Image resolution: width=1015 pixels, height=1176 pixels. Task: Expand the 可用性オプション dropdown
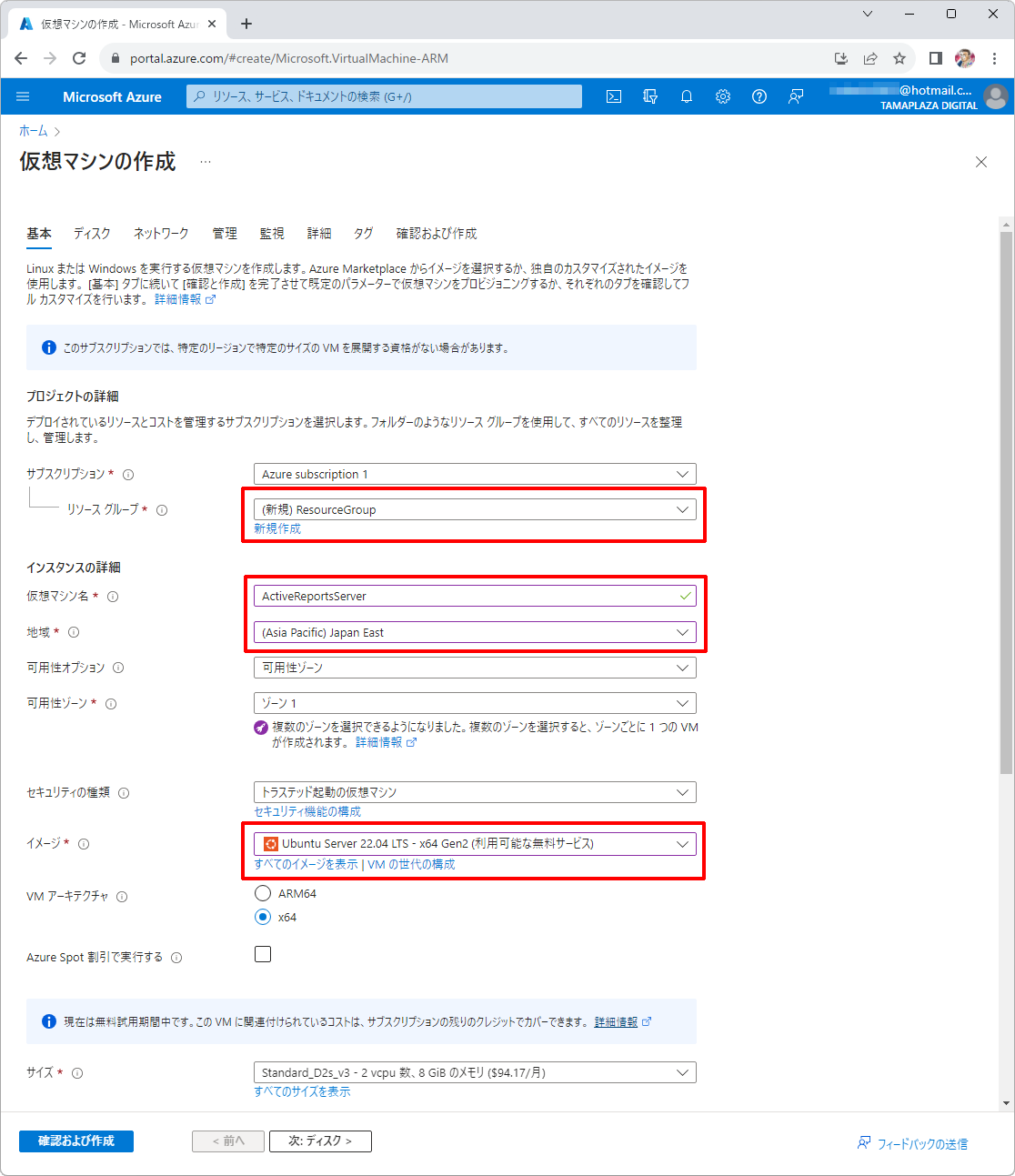point(475,668)
